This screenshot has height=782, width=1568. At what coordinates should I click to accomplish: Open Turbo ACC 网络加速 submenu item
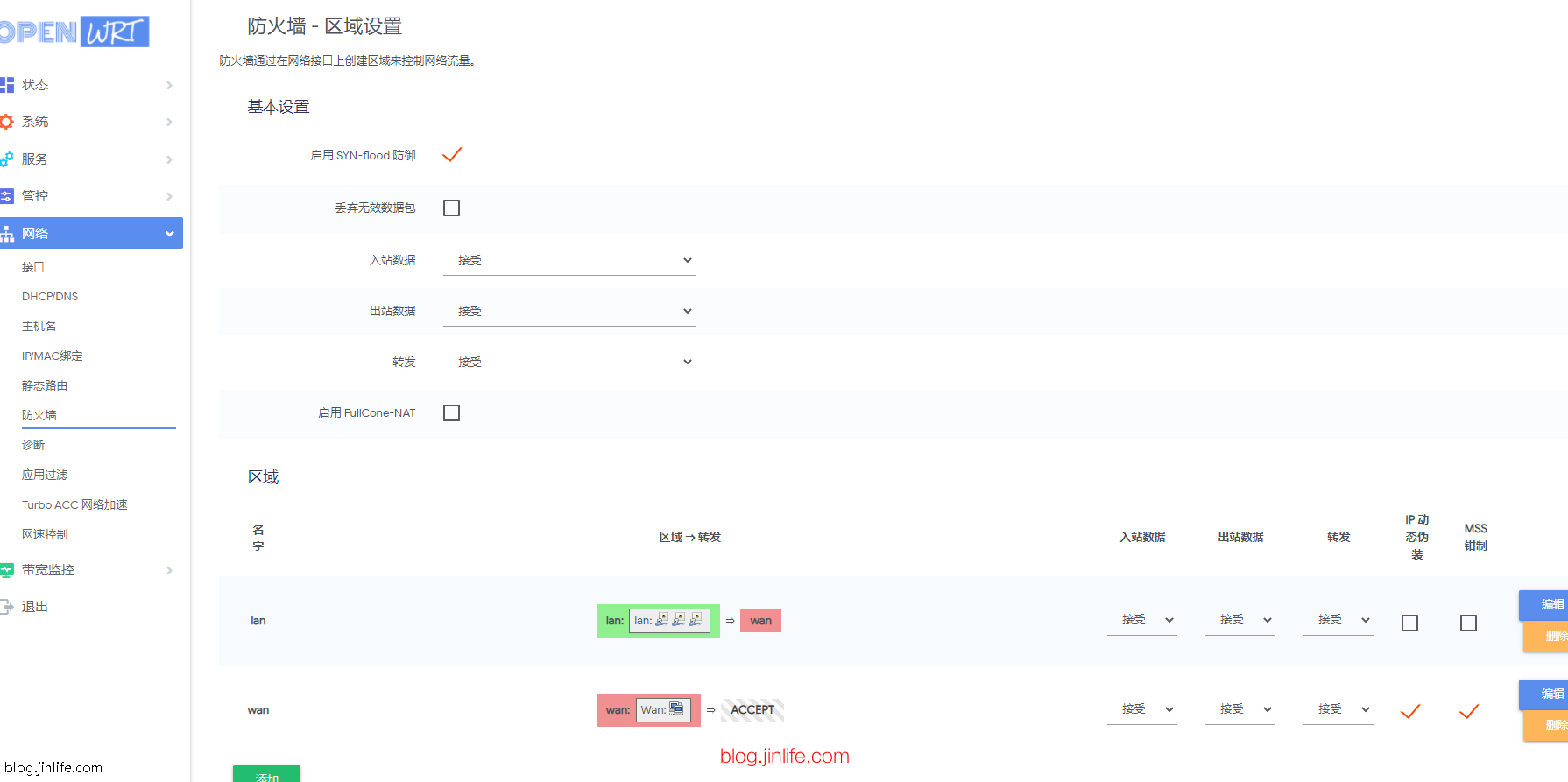pyautogui.click(x=74, y=504)
